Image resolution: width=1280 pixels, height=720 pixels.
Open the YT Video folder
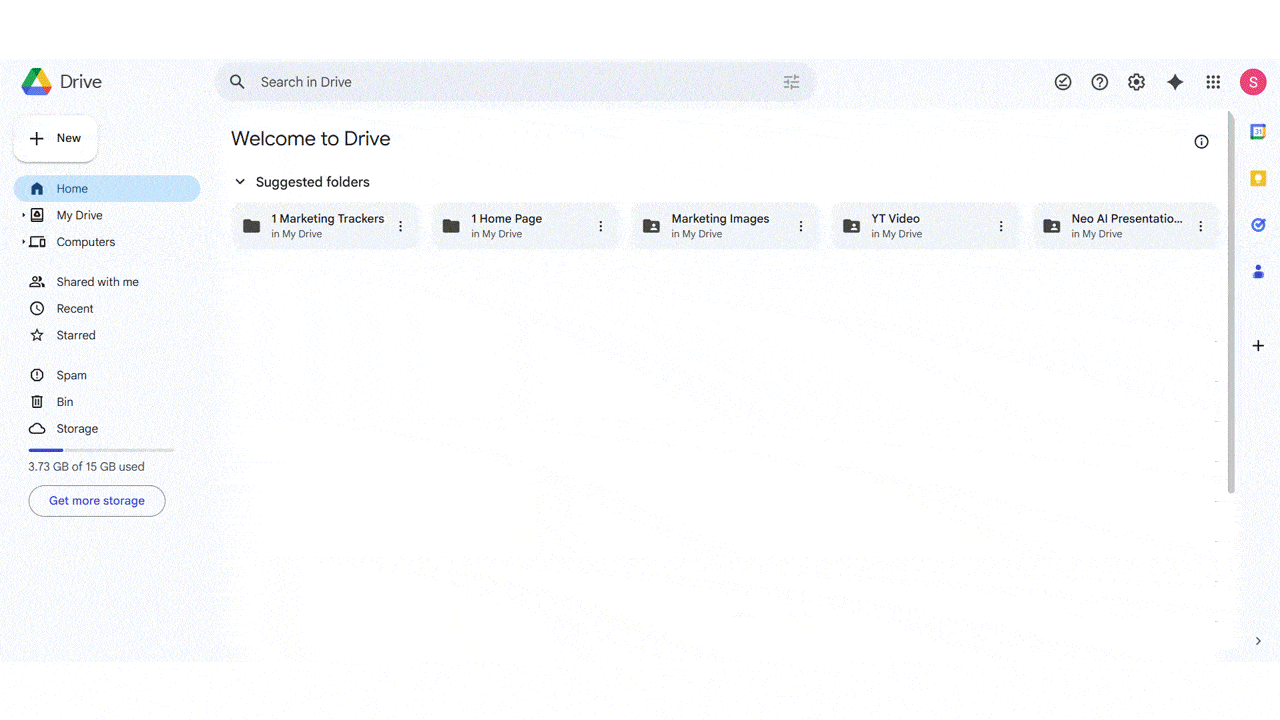(926, 226)
